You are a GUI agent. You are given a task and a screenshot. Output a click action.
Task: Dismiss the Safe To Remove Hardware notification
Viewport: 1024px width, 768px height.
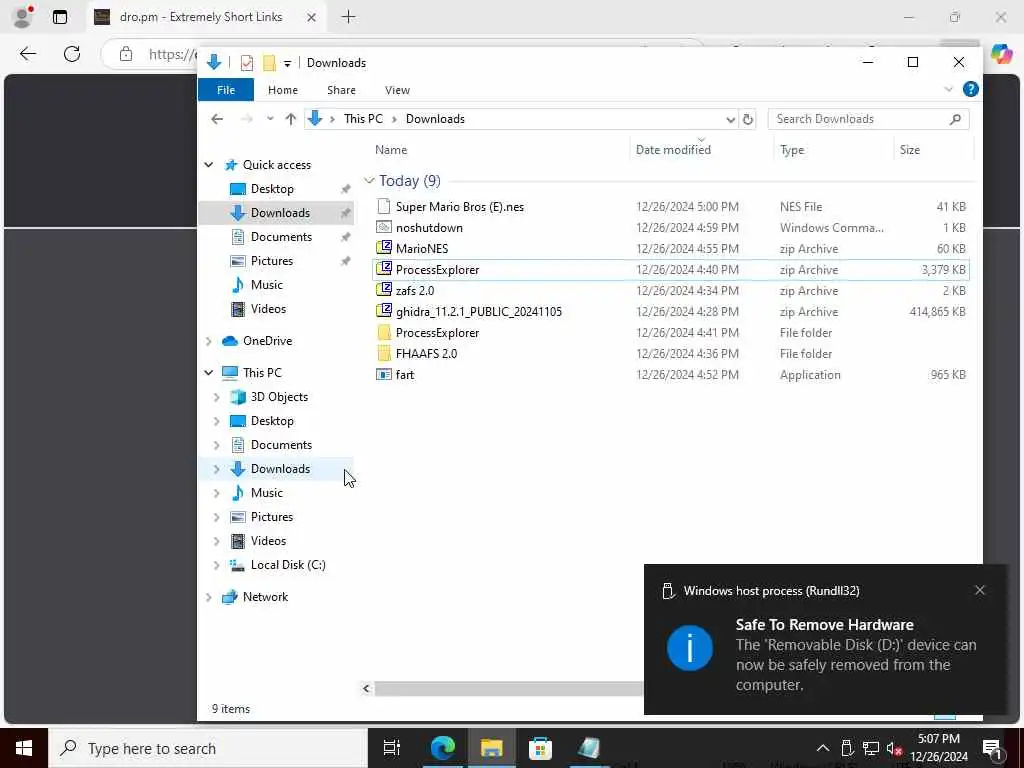tap(980, 590)
